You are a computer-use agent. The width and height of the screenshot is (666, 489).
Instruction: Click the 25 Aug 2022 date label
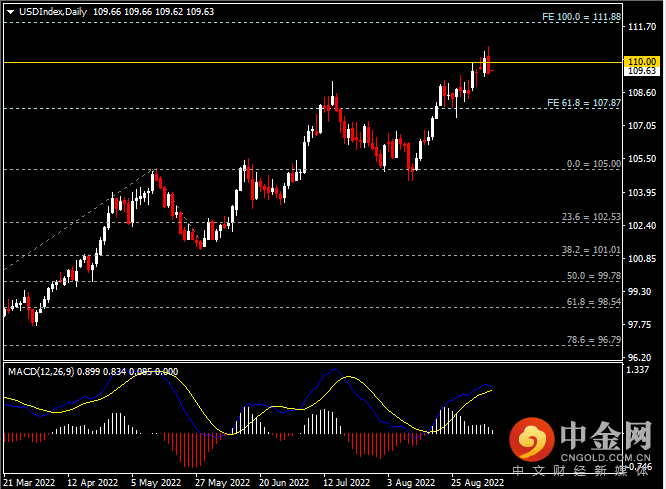[x=477, y=483]
